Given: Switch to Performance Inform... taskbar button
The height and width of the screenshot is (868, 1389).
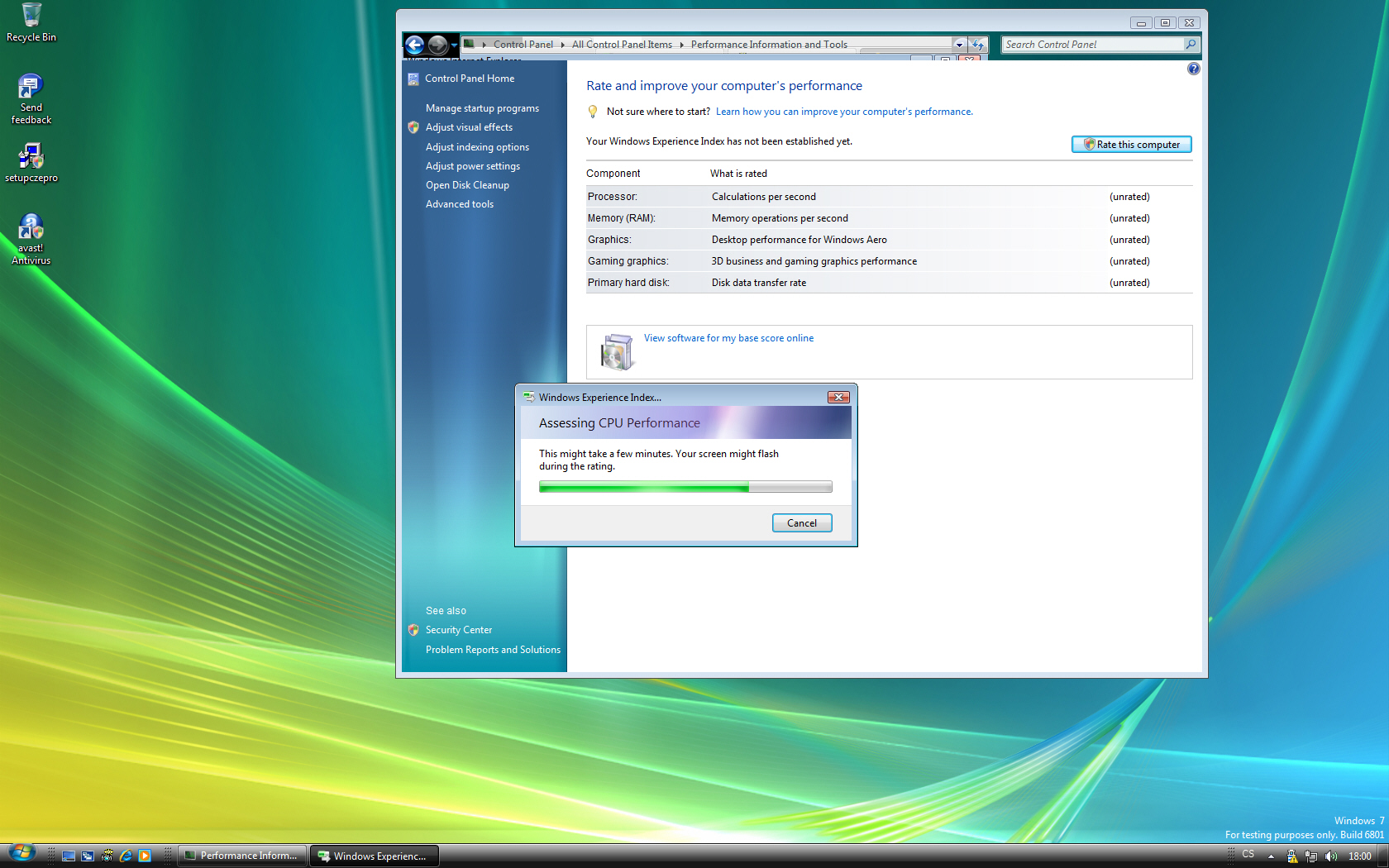Looking at the screenshot, I should pos(242,856).
